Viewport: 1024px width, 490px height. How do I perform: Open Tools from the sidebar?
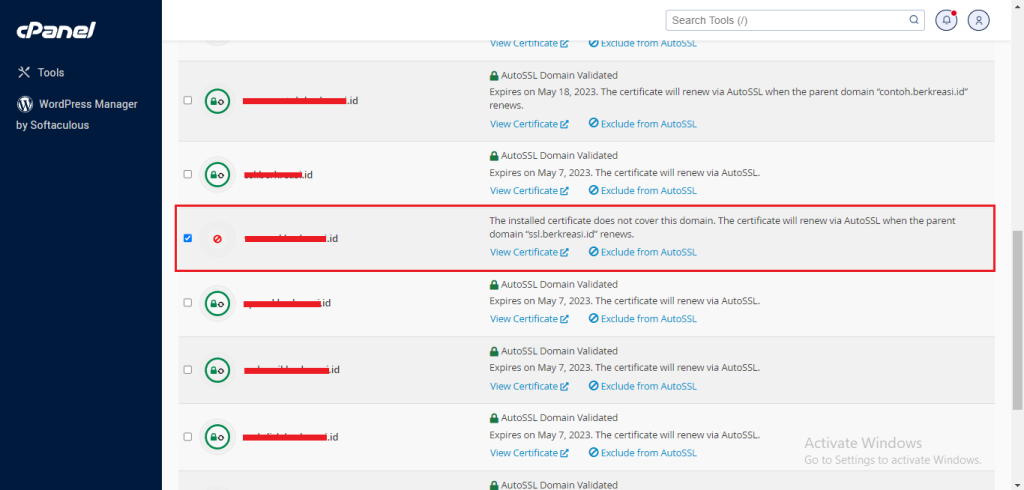click(41, 73)
